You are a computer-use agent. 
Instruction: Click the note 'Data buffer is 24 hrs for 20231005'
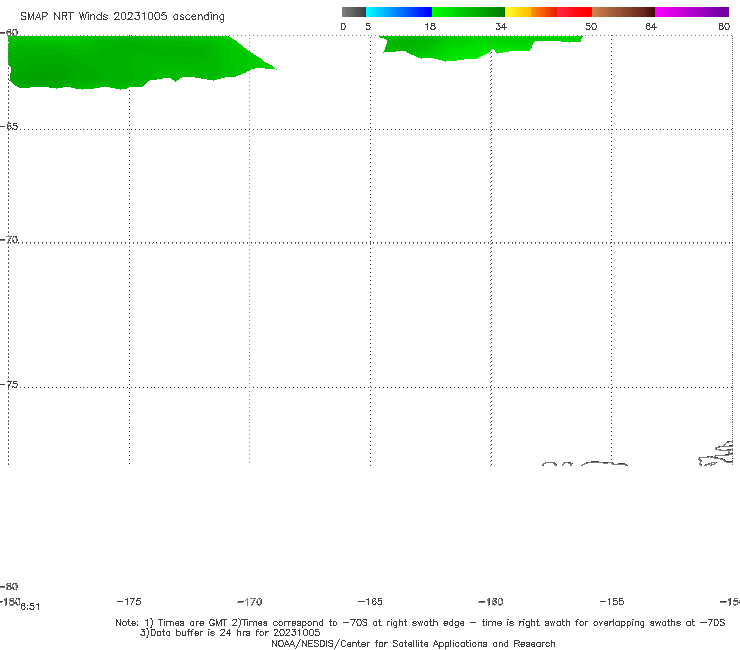click(x=235, y=633)
